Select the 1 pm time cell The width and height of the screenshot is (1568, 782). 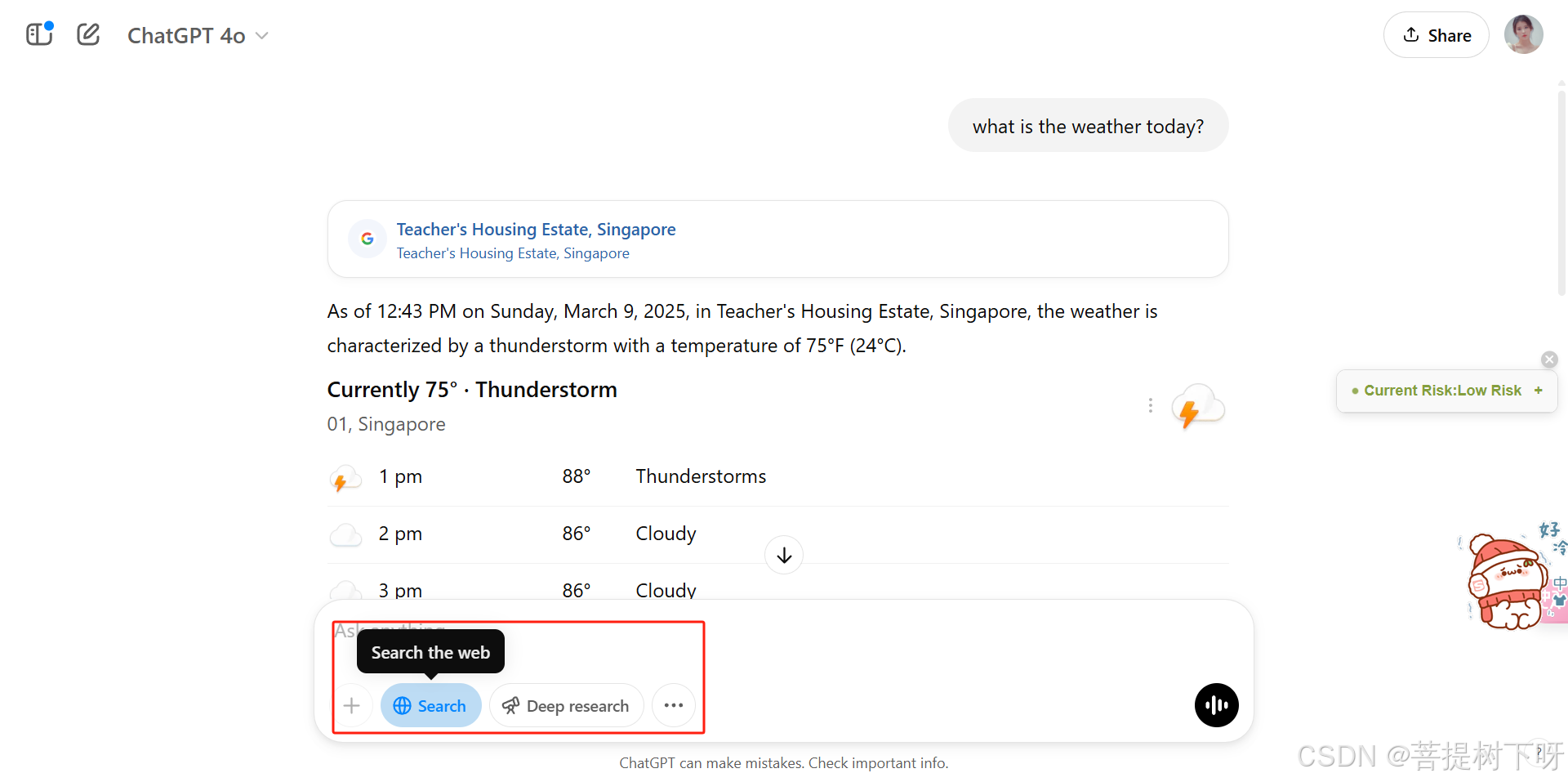pos(400,476)
